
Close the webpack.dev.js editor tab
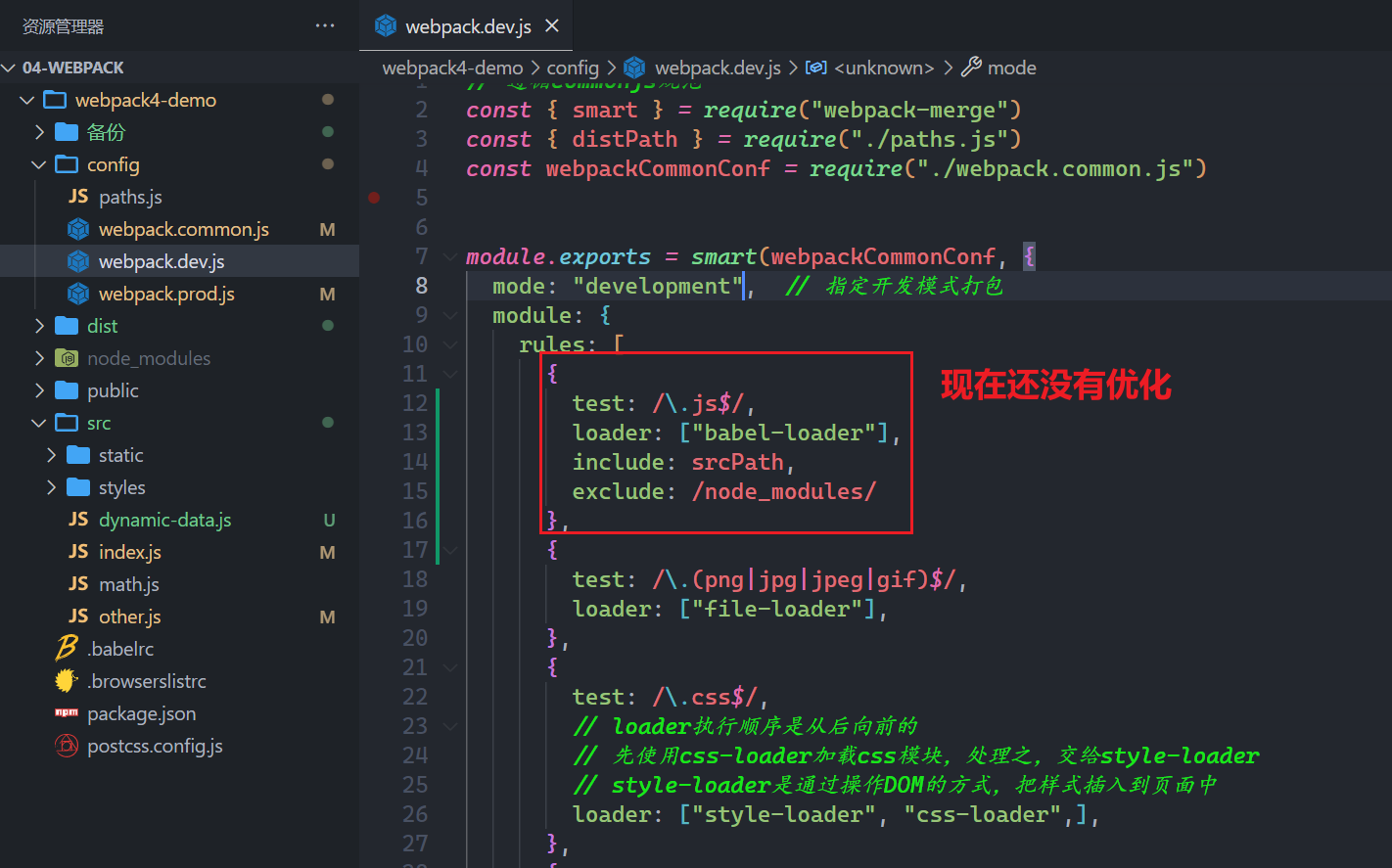pyautogui.click(x=552, y=26)
